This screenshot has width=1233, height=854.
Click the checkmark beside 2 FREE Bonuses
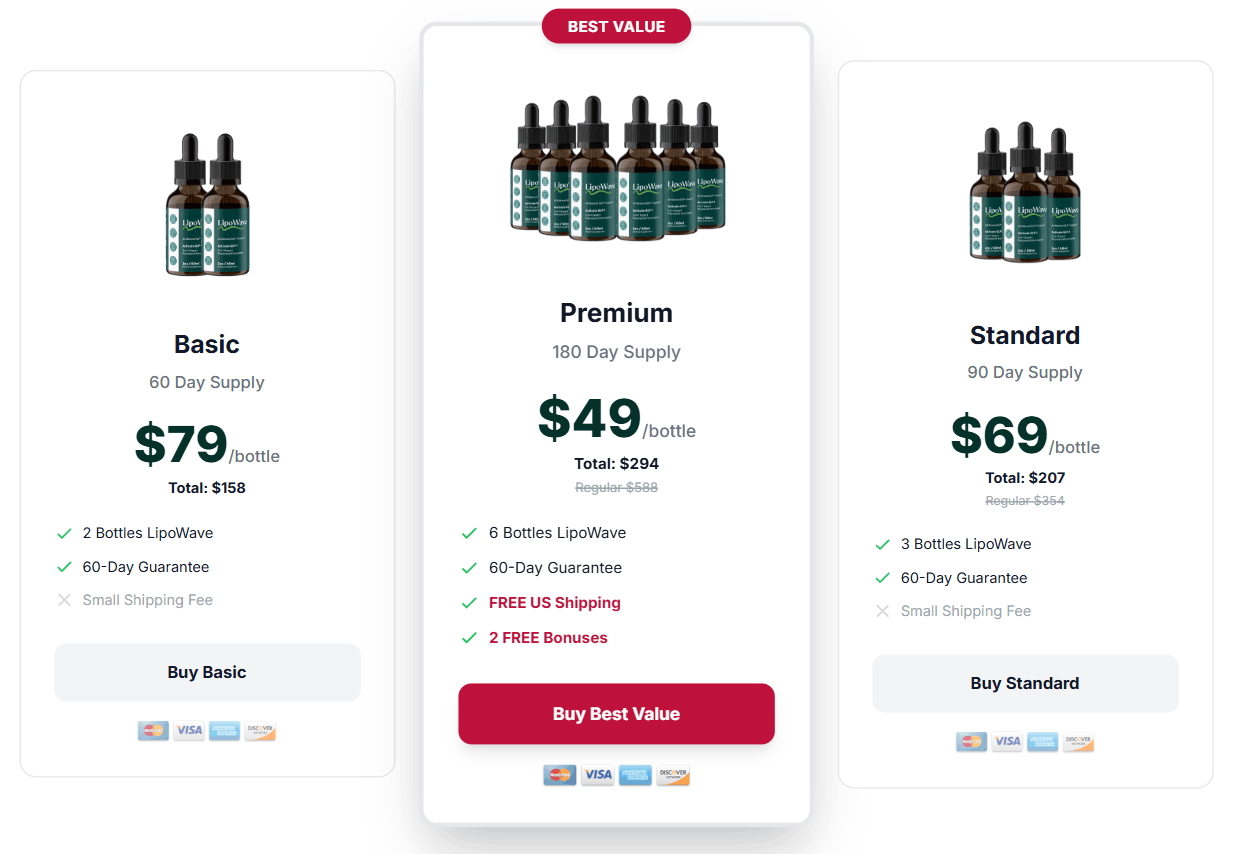pos(469,637)
